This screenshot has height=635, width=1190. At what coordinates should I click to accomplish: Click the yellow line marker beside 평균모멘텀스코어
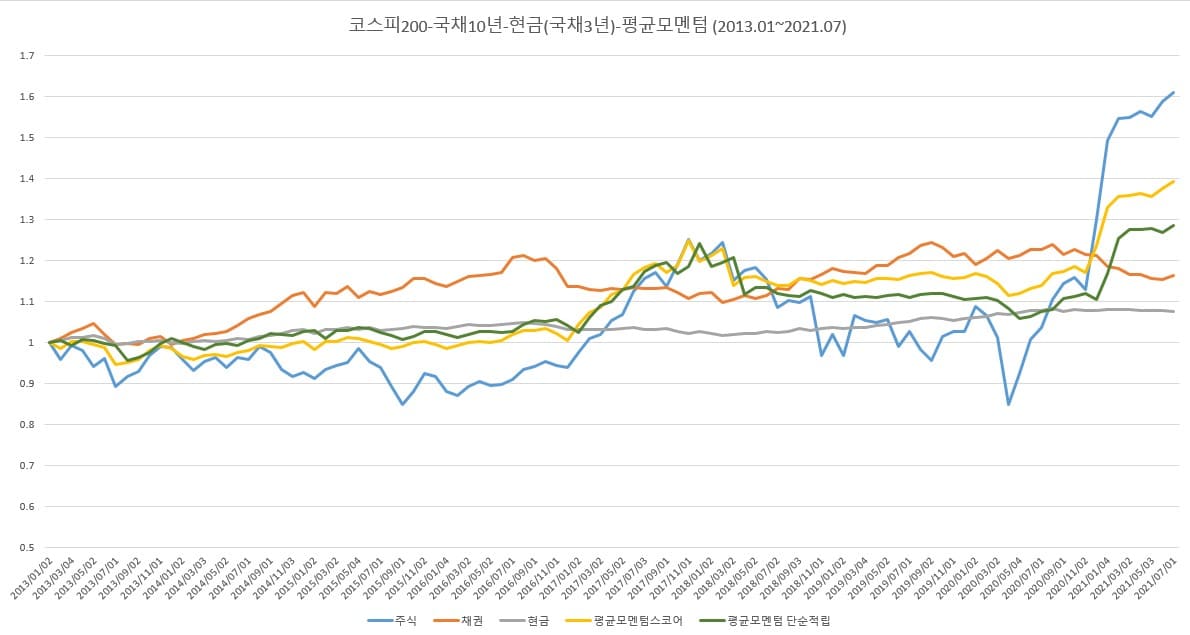click(578, 621)
